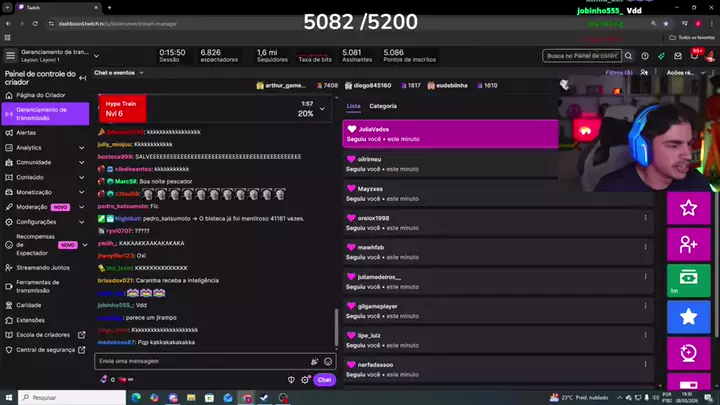Screen dimensions: 720x405
Task: Click the emoji picker in the message box
Action: pos(328,361)
